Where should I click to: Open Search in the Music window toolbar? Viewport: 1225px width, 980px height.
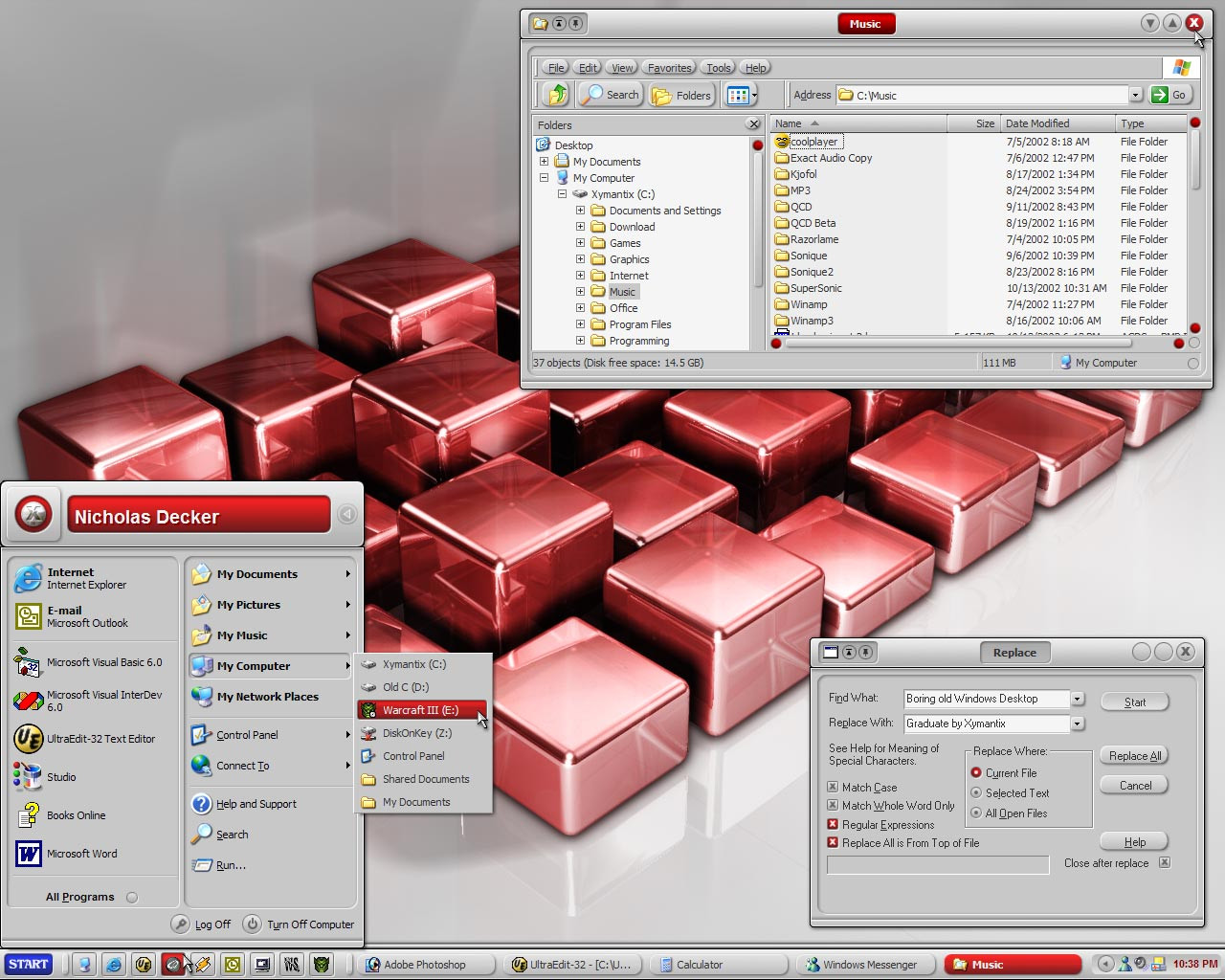pyautogui.click(x=611, y=94)
